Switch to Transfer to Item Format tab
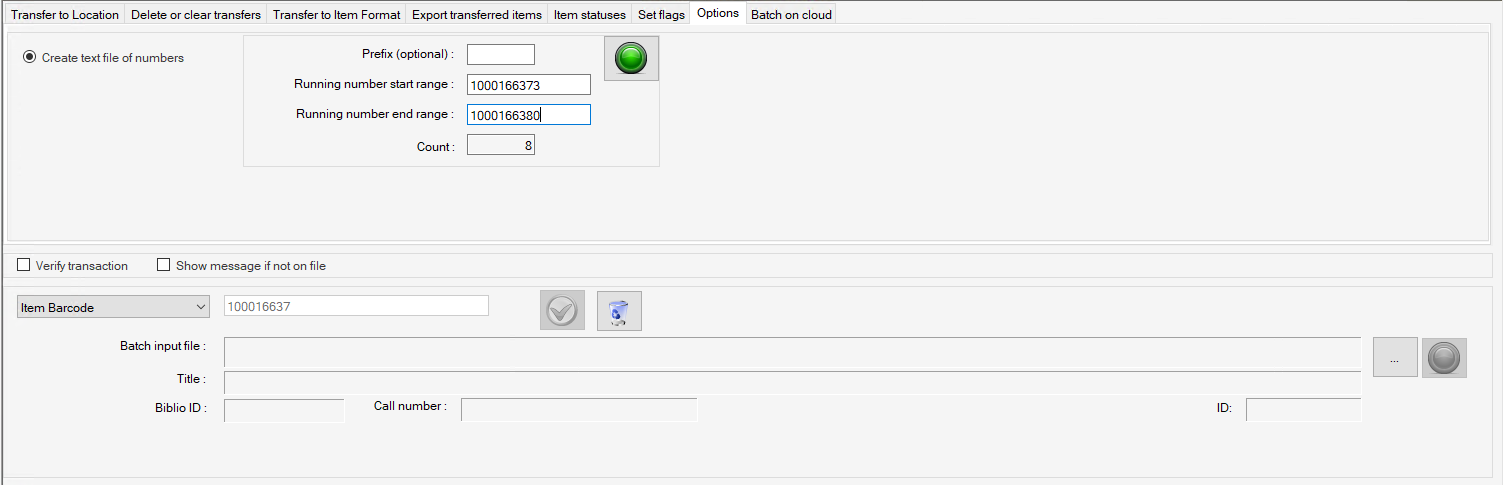The image size is (1503, 485). point(337,14)
